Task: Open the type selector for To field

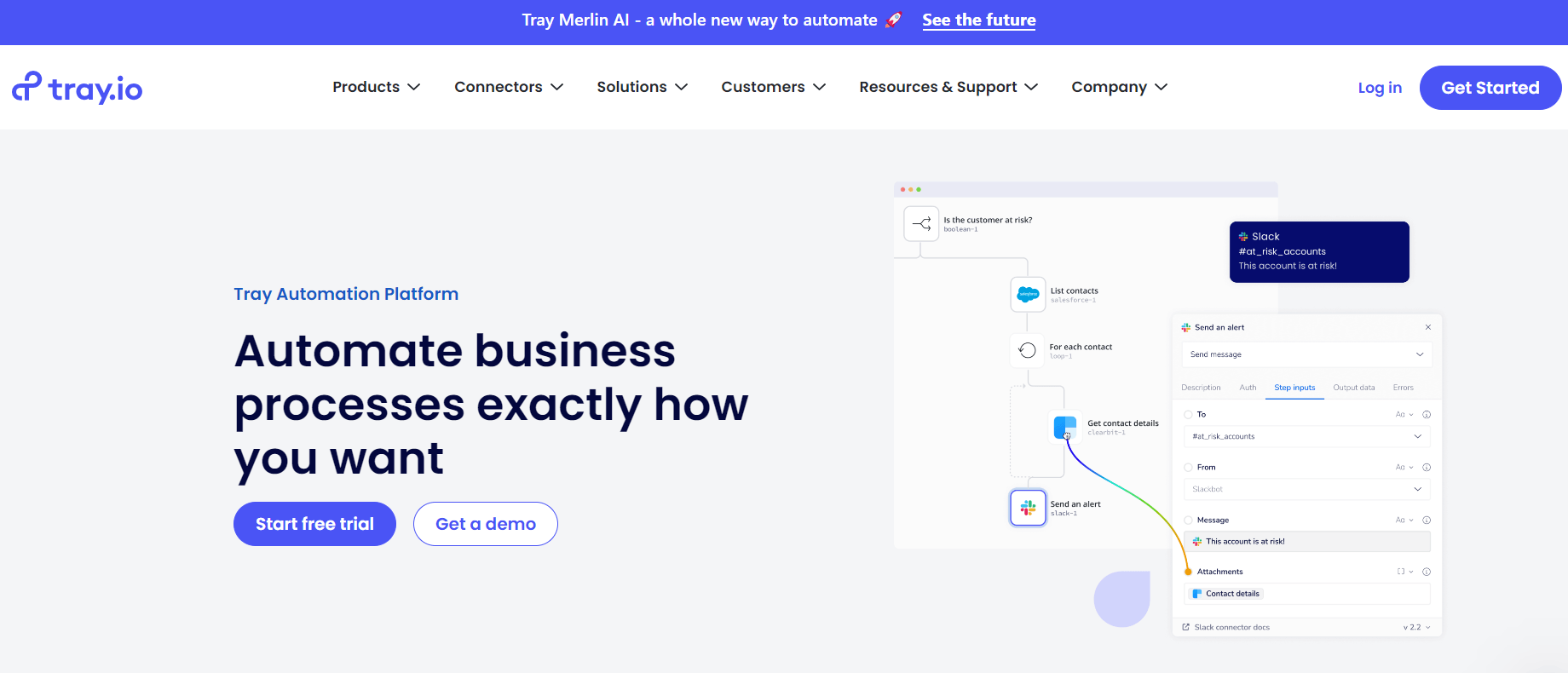Action: tap(1404, 415)
